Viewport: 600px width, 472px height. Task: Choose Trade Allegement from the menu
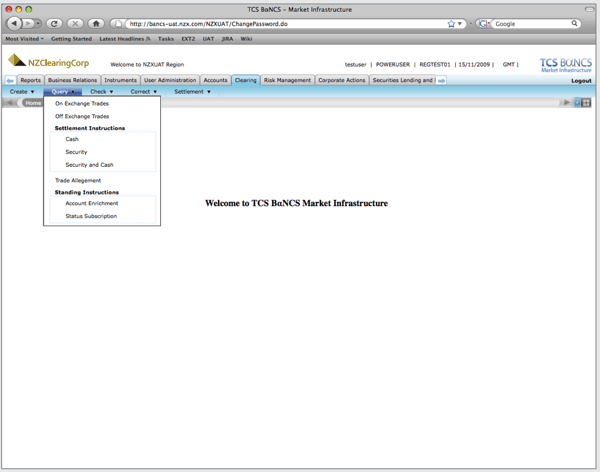(78, 180)
